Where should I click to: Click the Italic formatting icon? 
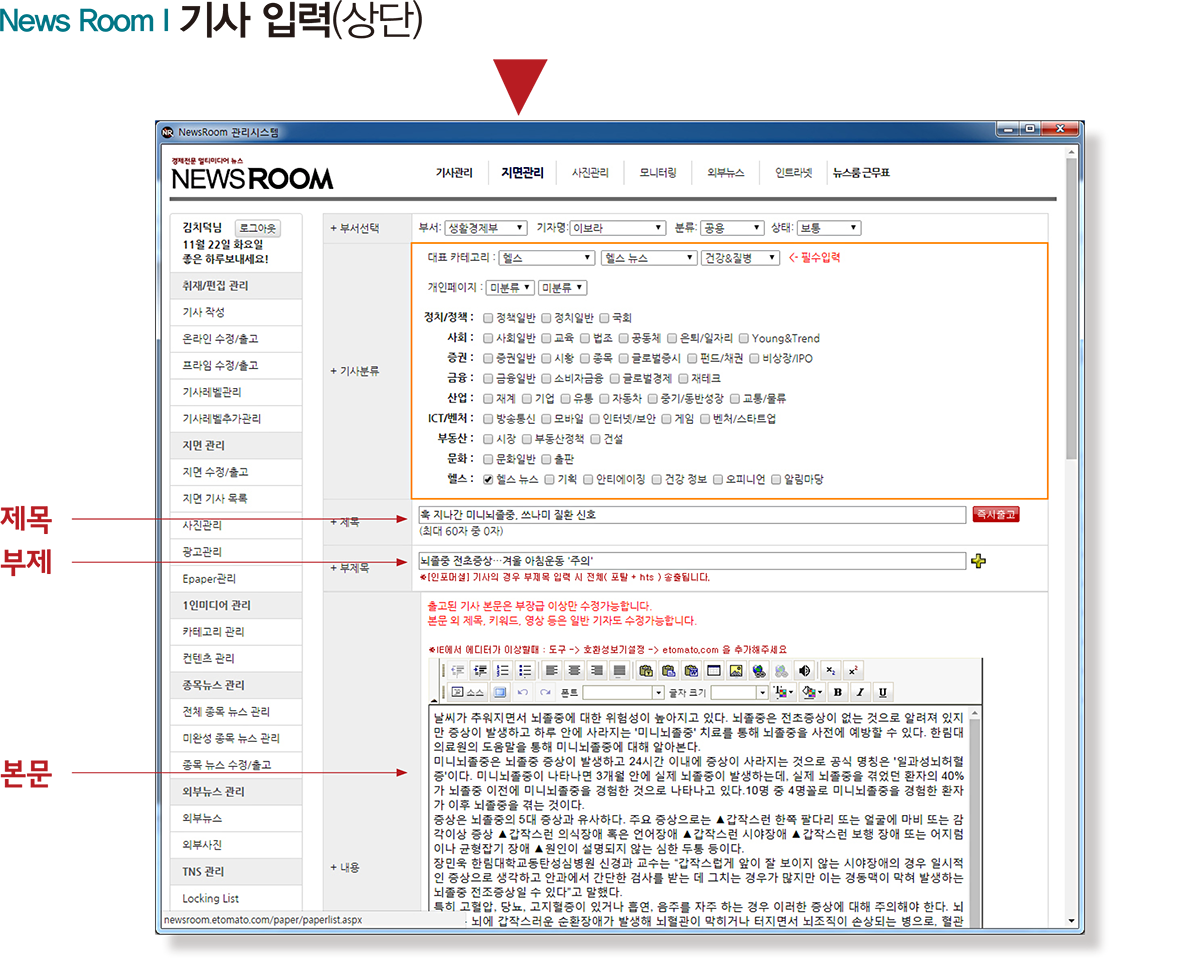[x=860, y=692]
